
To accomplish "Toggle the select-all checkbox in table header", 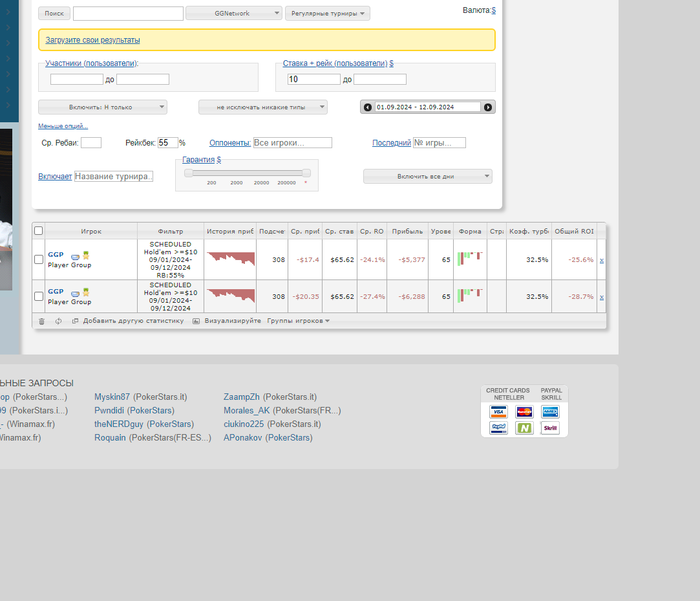I will [39, 231].
